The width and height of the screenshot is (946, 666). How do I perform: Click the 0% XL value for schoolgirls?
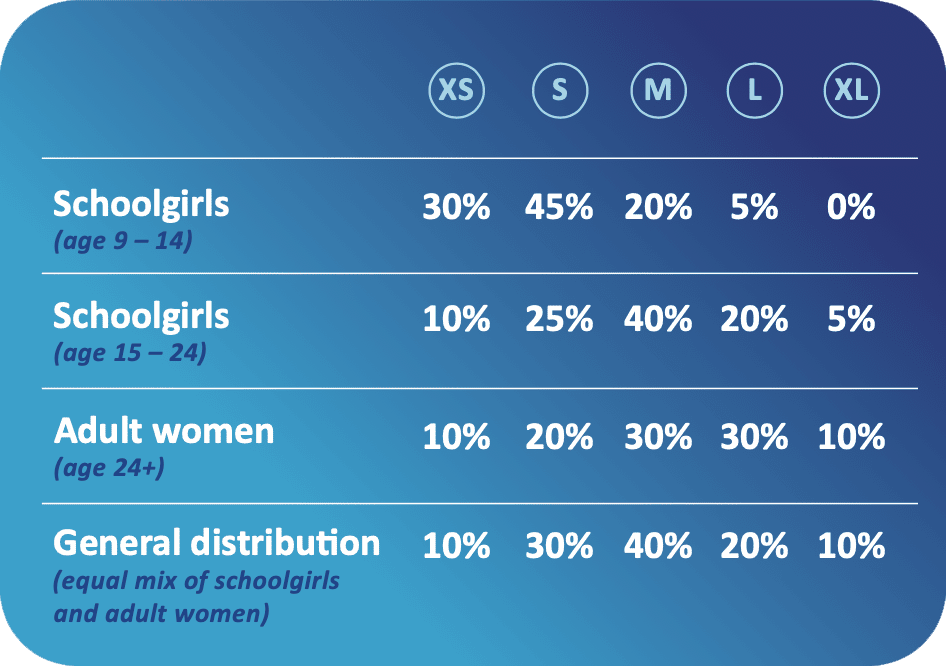pos(851,207)
